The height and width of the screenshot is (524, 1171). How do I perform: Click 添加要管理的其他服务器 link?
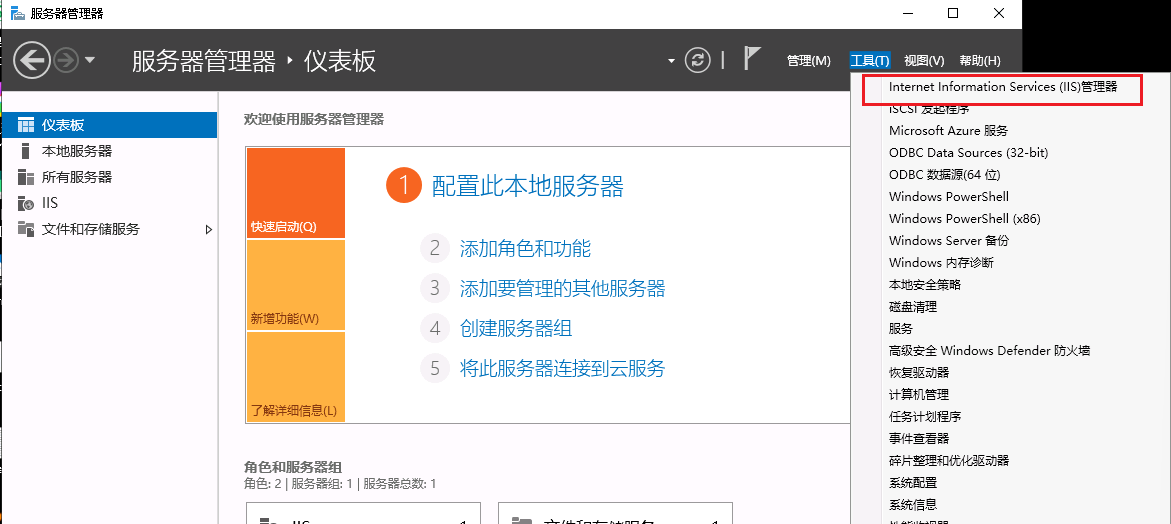click(562, 287)
